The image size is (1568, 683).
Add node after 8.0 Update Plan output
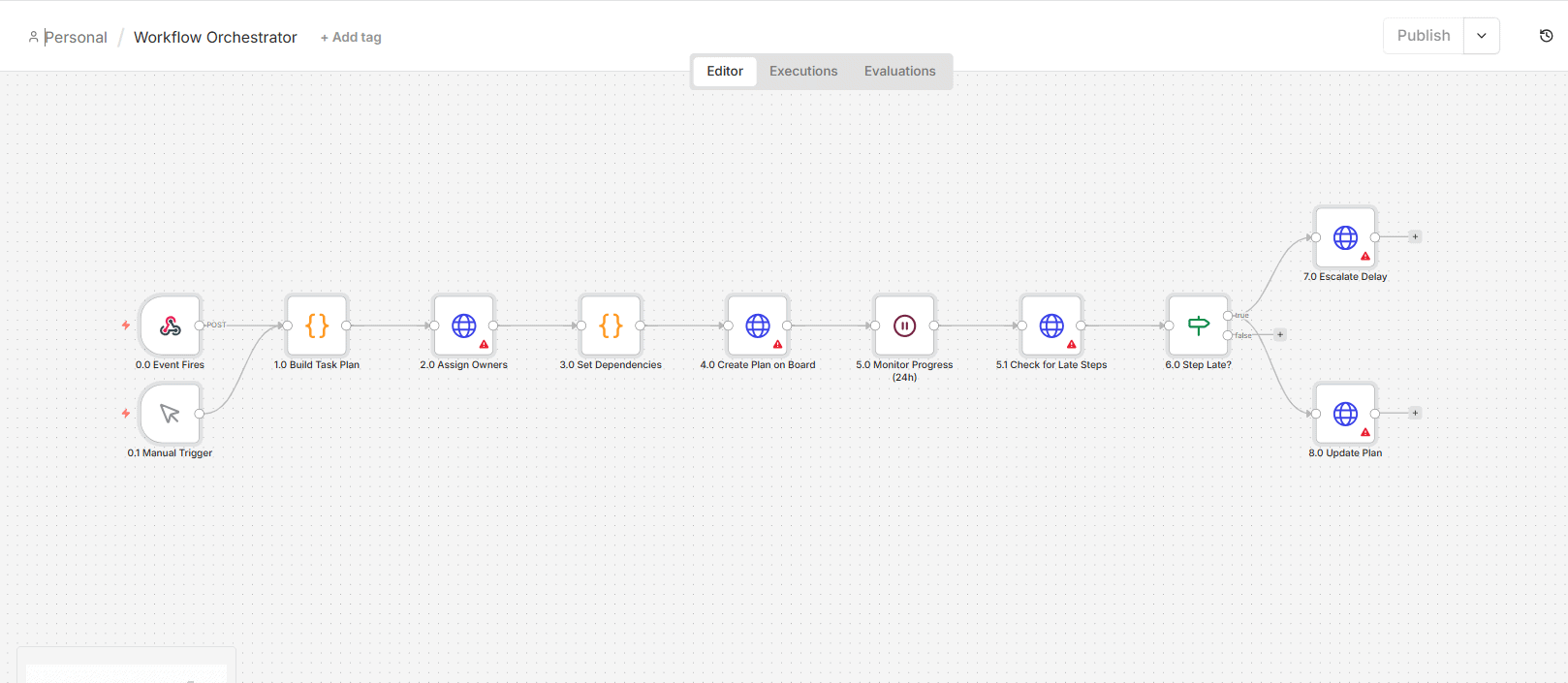click(1415, 413)
